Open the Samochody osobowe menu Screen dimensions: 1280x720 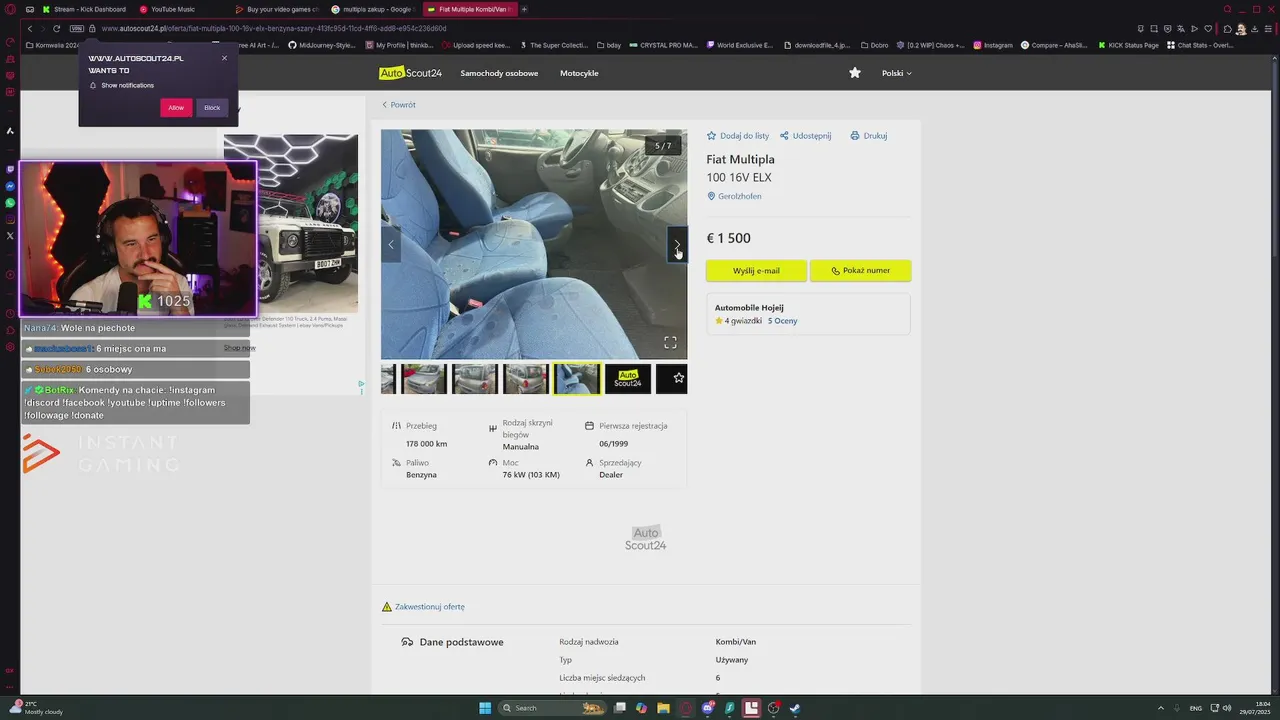(499, 73)
